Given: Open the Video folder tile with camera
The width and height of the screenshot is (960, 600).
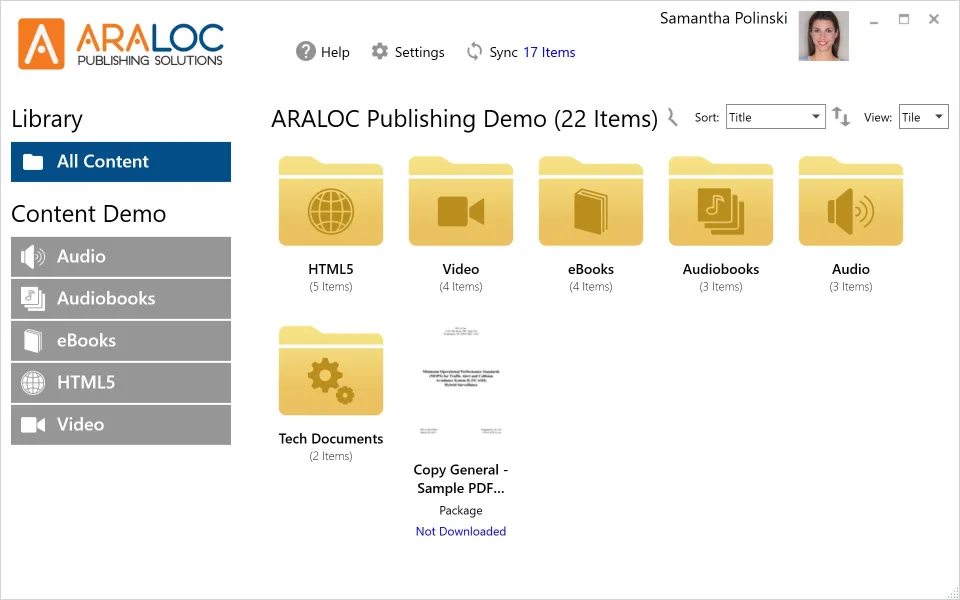Looking at the screenshot, I should [460, 201].
